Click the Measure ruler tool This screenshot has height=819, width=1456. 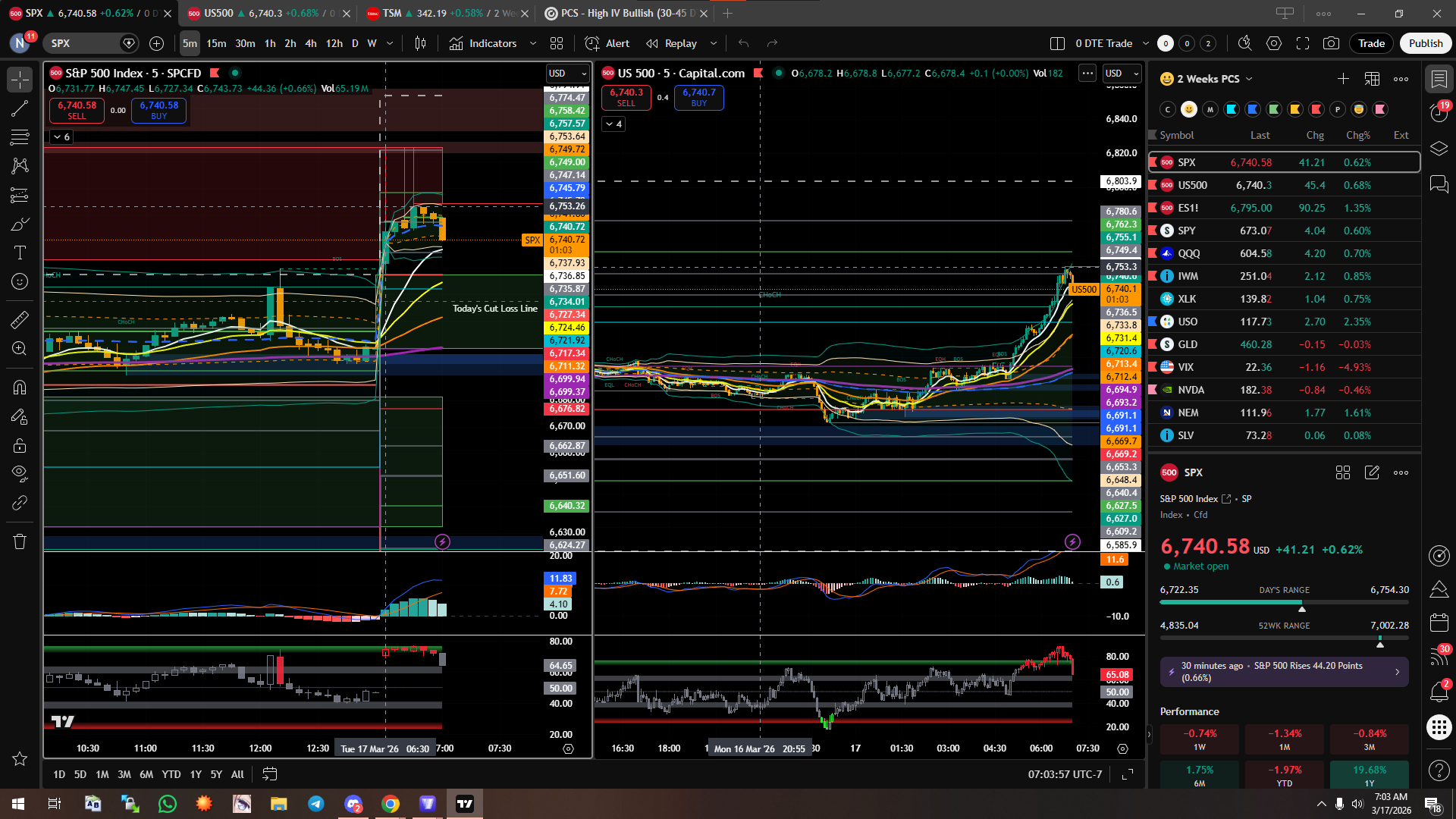(20, 320)
